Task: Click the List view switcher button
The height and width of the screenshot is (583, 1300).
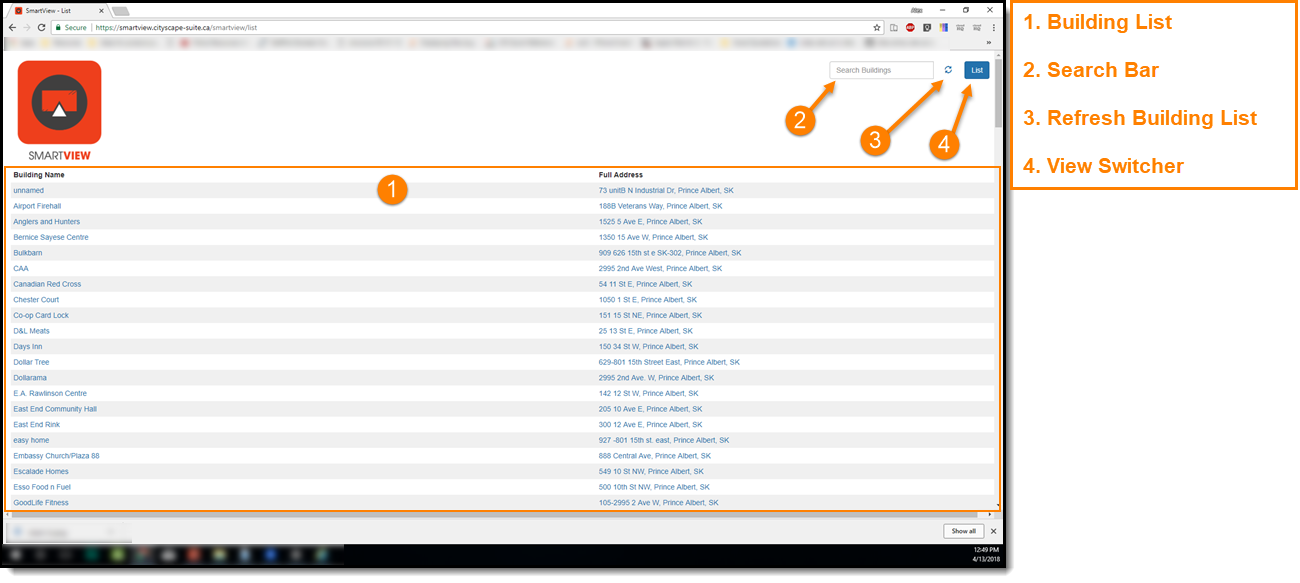Action: tap(976, 70)
